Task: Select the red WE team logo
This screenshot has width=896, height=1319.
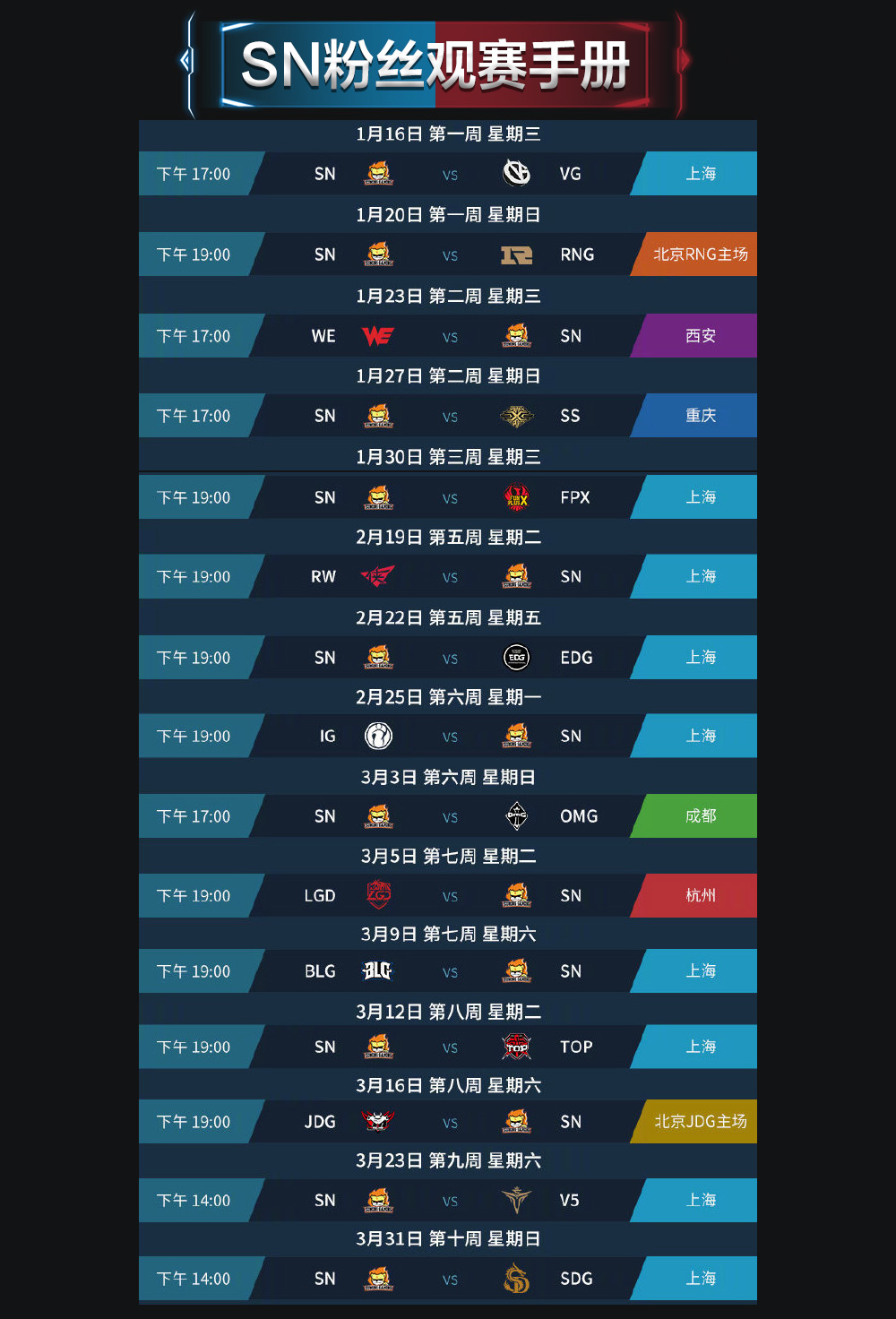Action: (378, 336)
